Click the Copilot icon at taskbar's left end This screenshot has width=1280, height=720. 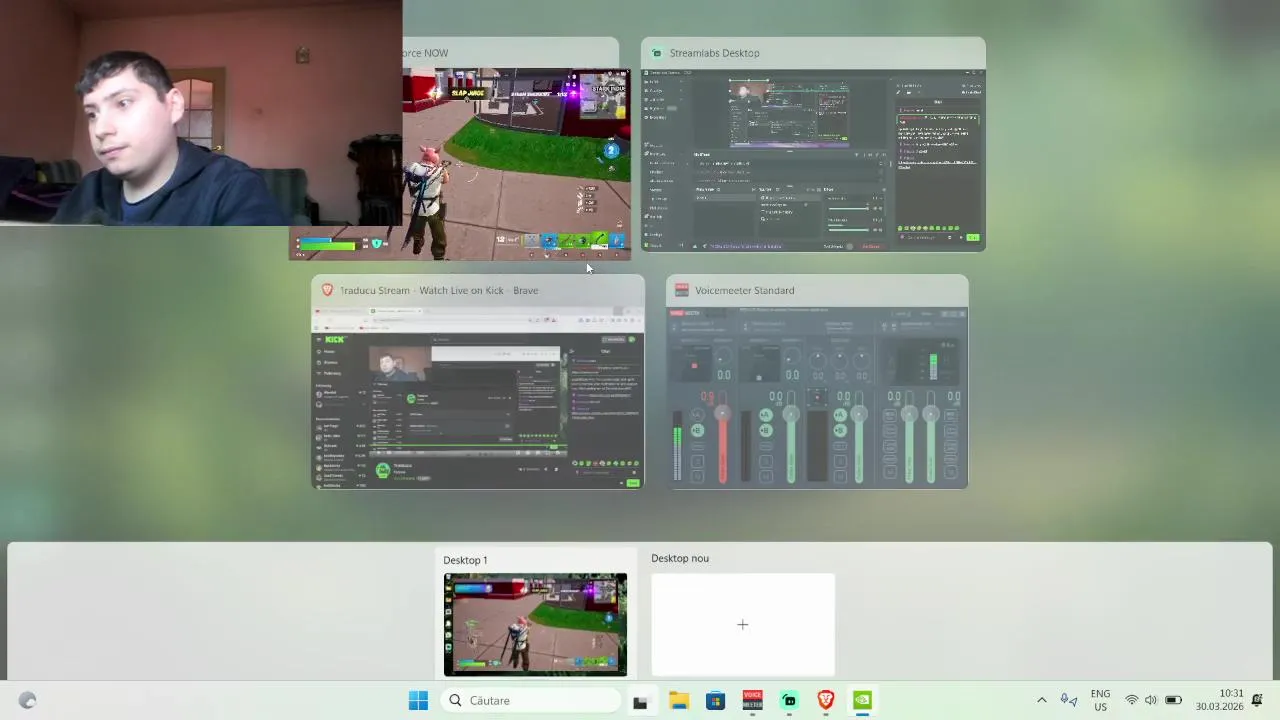pyautogui.click(x=28, y=701)
